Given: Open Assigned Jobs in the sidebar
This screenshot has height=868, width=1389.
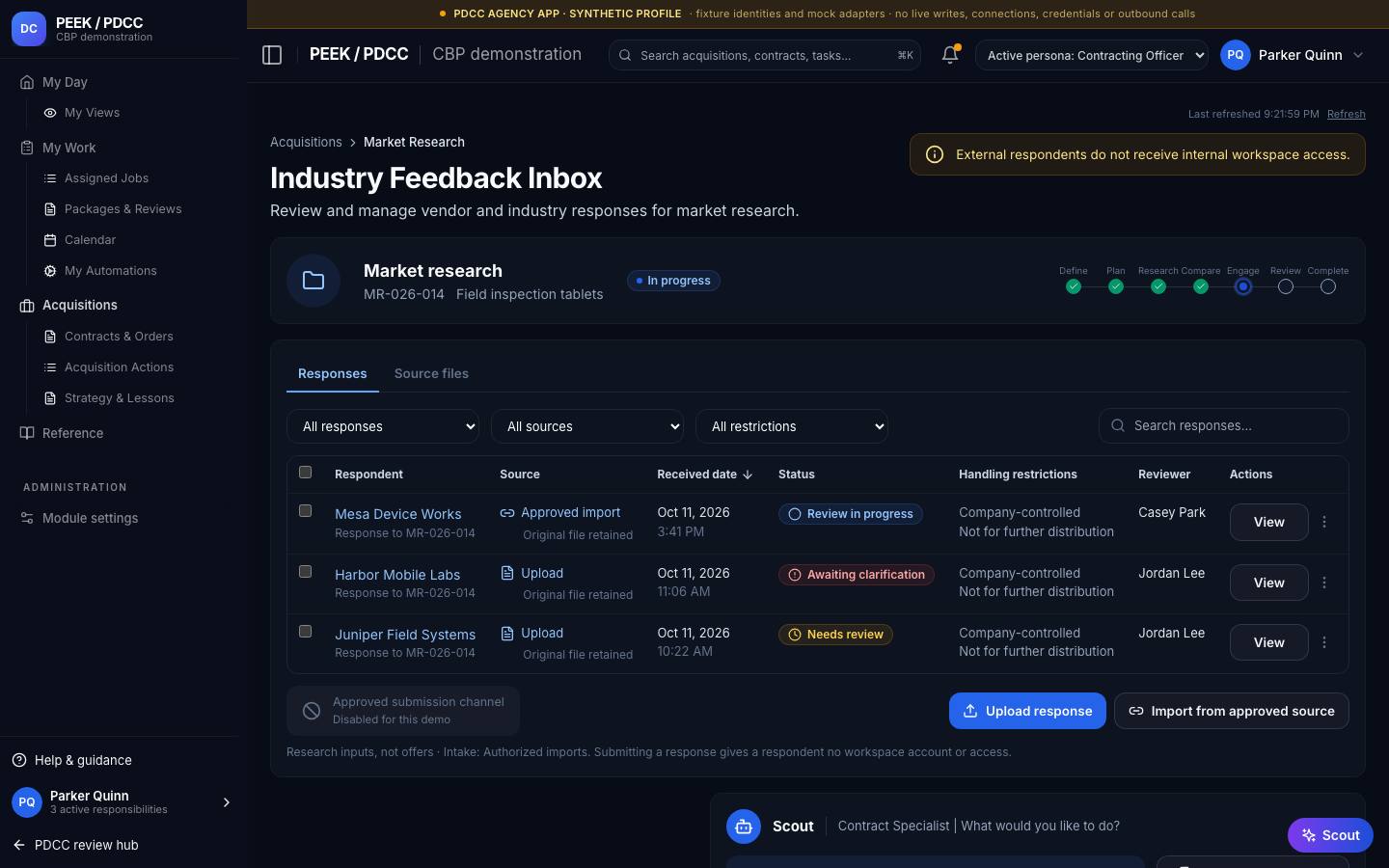Looking at the screenshot, I should click(106, 178).
